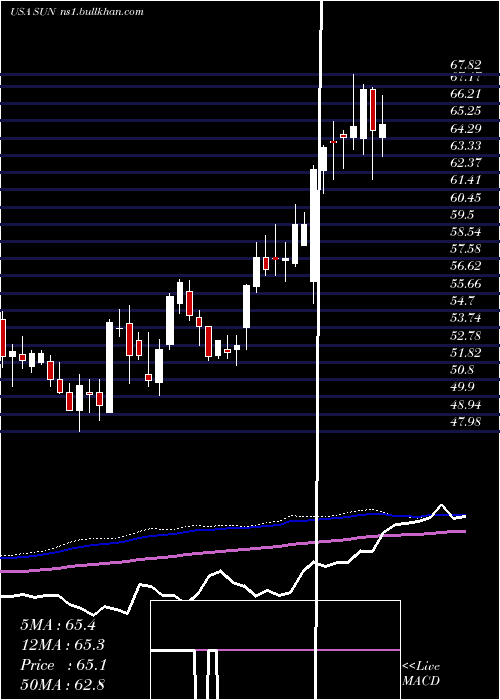Select the 50.8 price level label

(462, 370)
